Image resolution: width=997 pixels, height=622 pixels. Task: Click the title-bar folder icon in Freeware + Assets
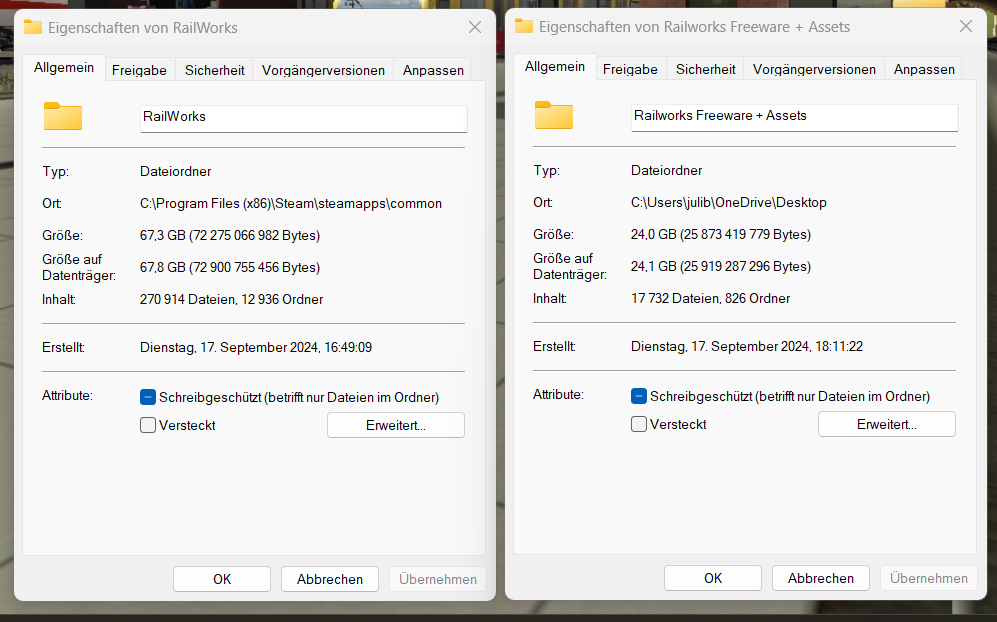[523, 26]
